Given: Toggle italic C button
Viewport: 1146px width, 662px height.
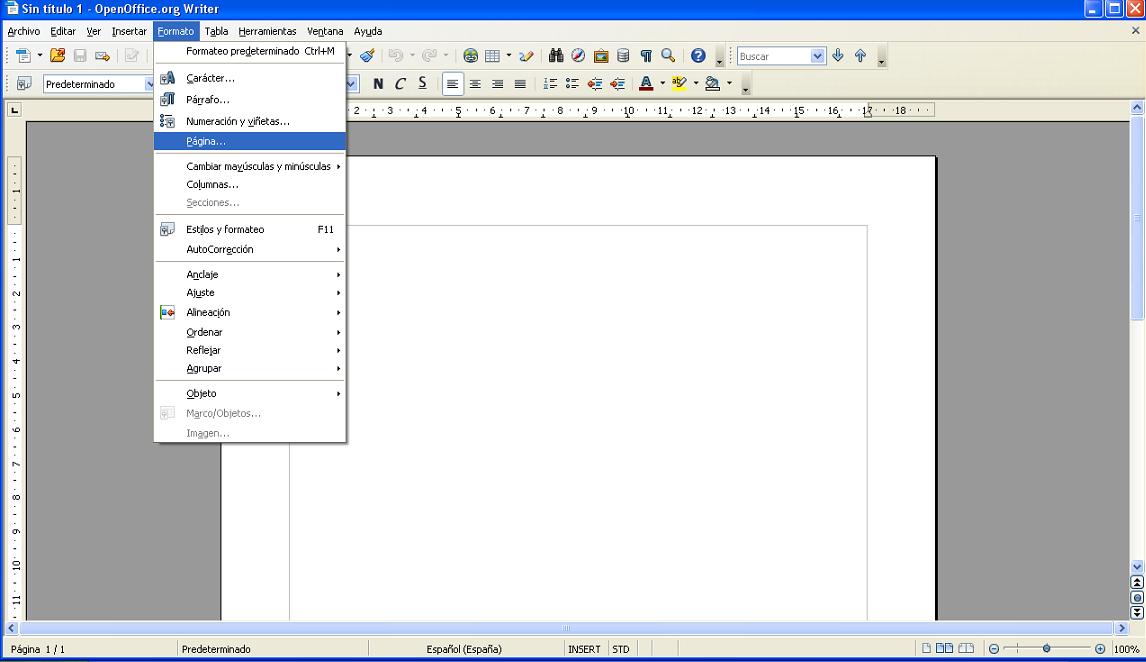Looking at the screenshot, I should click(400, 84).
